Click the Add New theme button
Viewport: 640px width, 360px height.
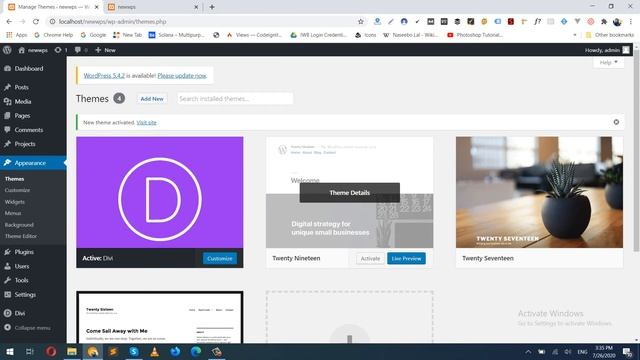pyautogui.click(x=152, y=99)
